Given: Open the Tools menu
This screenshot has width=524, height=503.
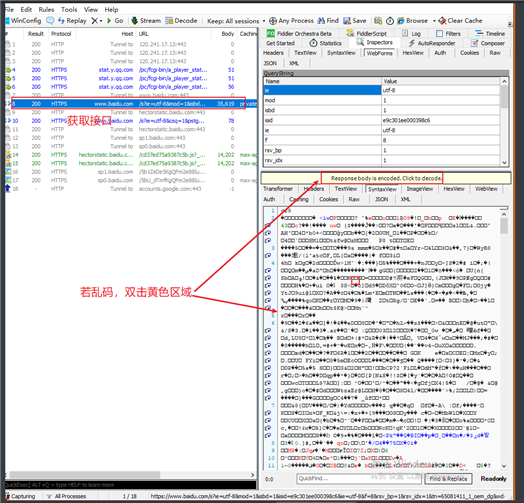Looking at the screenshot, I should pyautogui.click(x=69, y=9).
